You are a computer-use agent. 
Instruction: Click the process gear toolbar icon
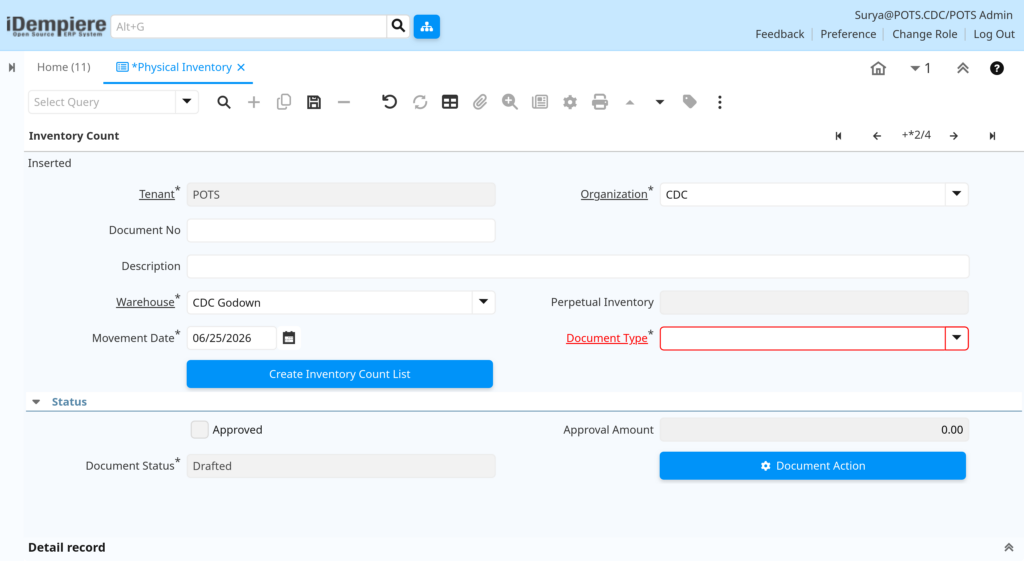point(569,102)
